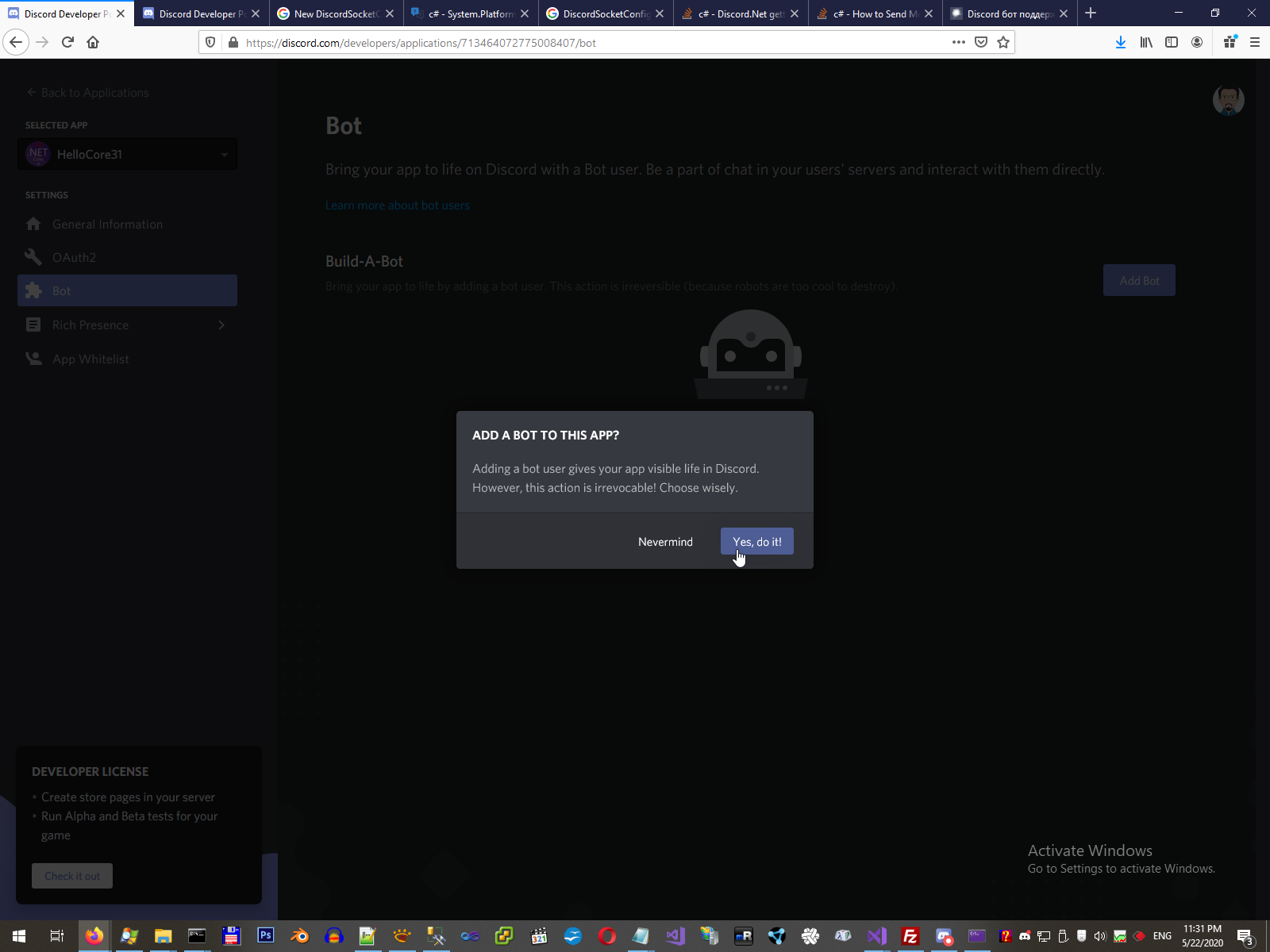This screenshot has width=1270, height=952.
Task: Open Firefox hamburger menu
Action: [x=1255, y=42]
